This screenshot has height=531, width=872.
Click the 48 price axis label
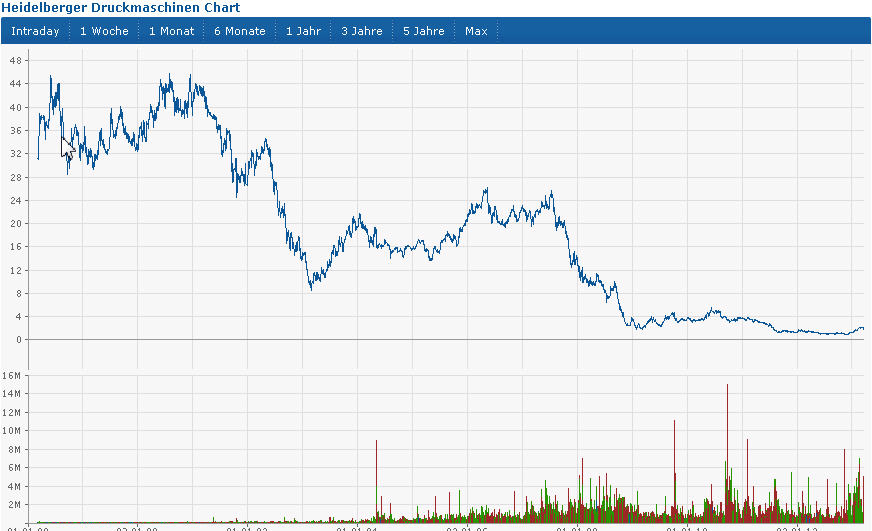pos(16,61)
